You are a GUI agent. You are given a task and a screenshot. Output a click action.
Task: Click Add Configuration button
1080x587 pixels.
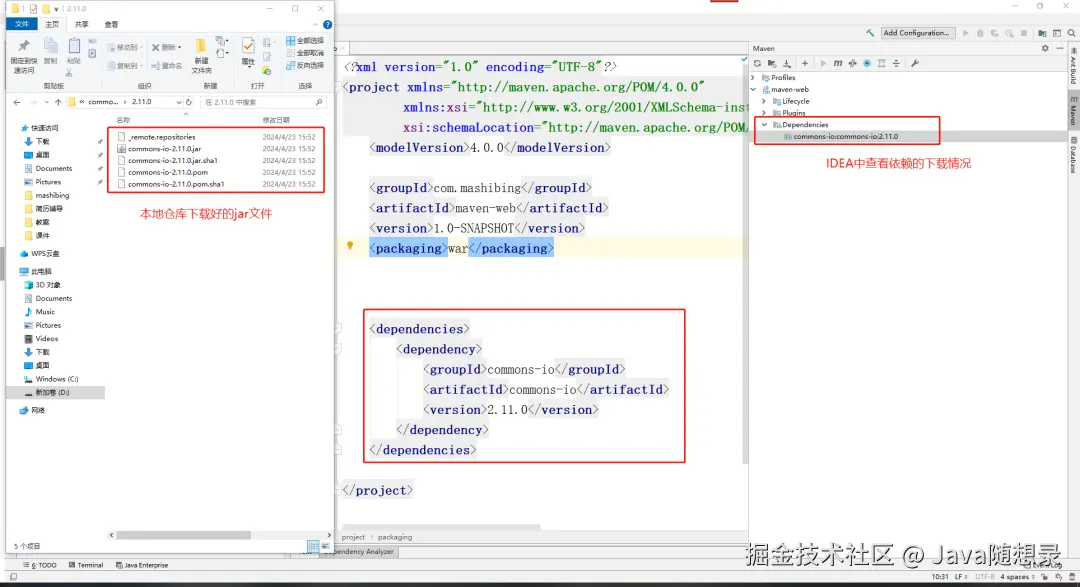(916, 33)
